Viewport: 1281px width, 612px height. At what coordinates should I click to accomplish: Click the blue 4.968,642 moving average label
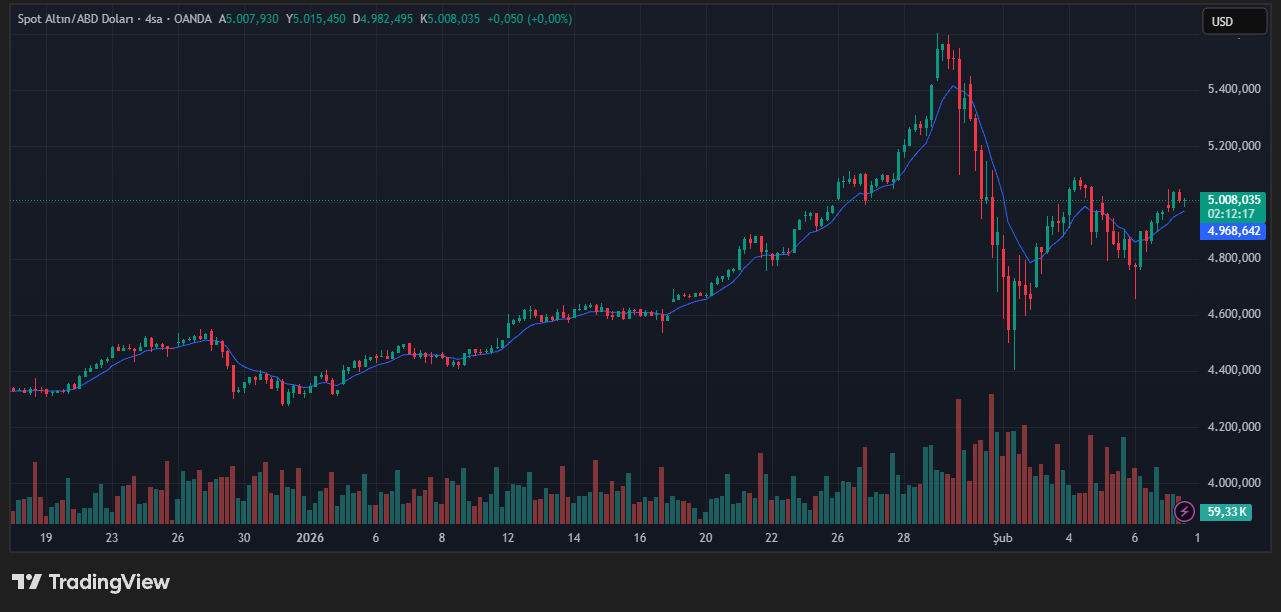click(1232, 231)
